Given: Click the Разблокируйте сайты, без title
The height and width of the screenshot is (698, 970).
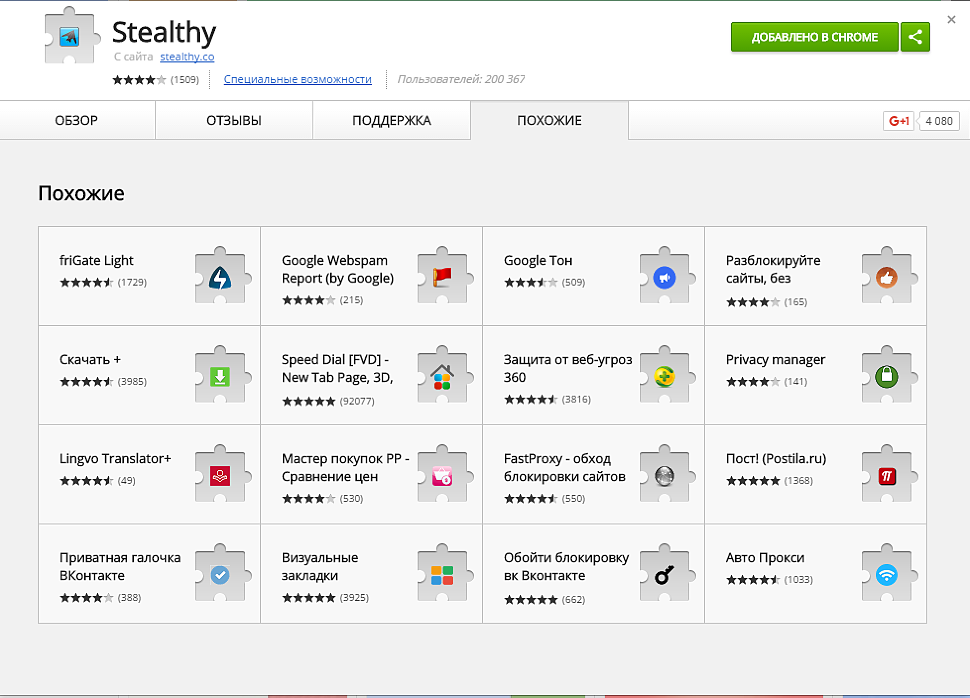Looking at the screenshot, I should tap(773, 269).
